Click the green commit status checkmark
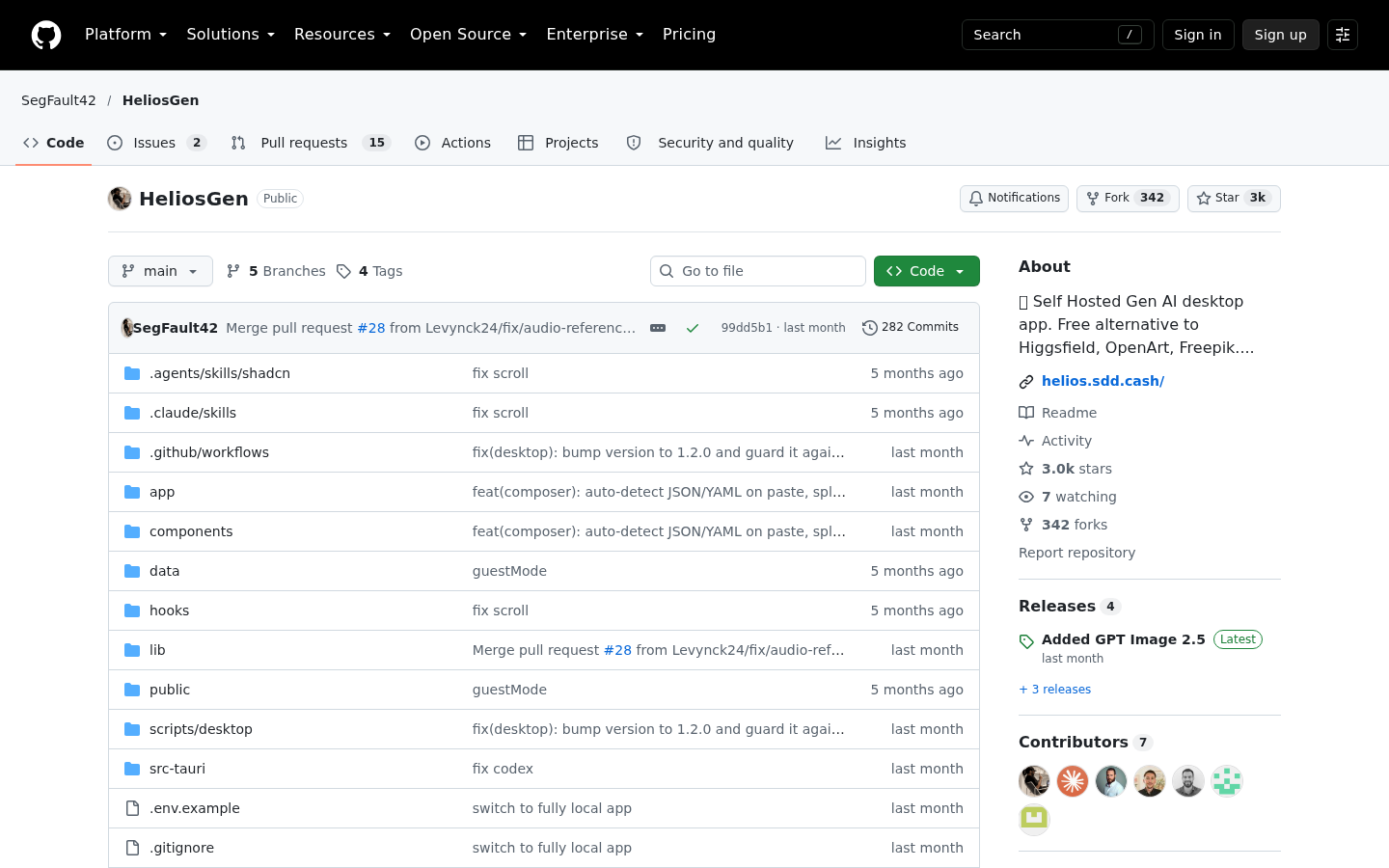 point(693,328)
